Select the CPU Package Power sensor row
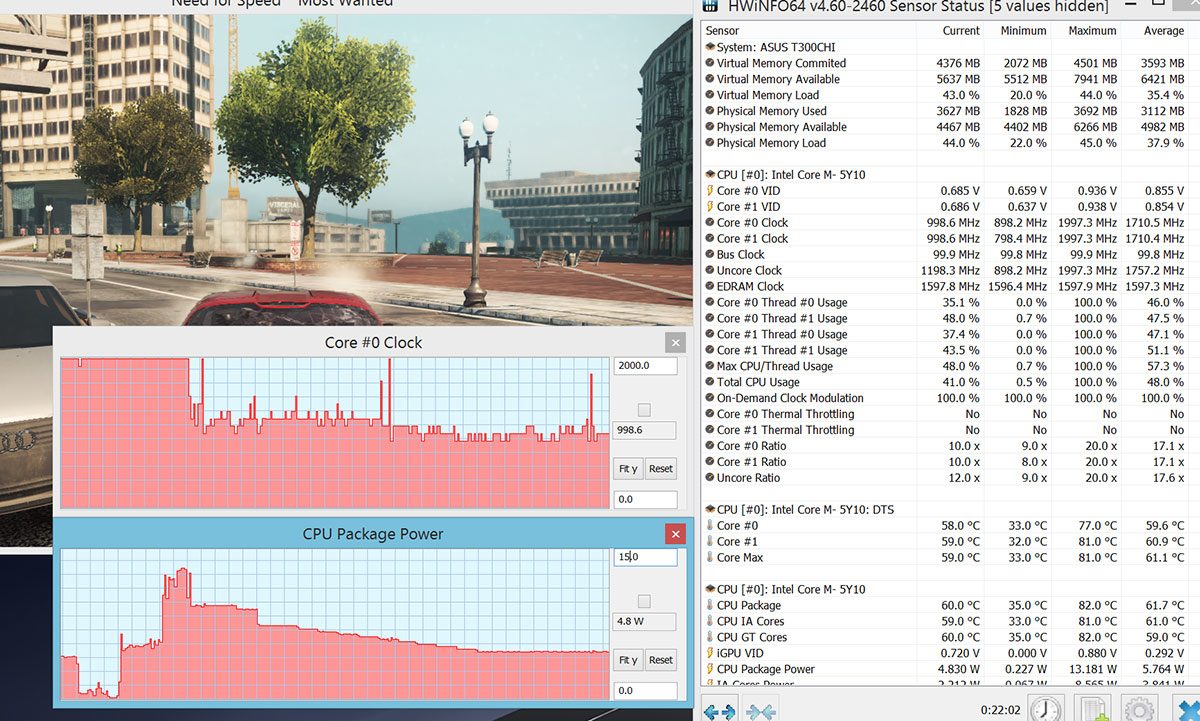This screenshot has width=1200, height=721. pos(946,670)
